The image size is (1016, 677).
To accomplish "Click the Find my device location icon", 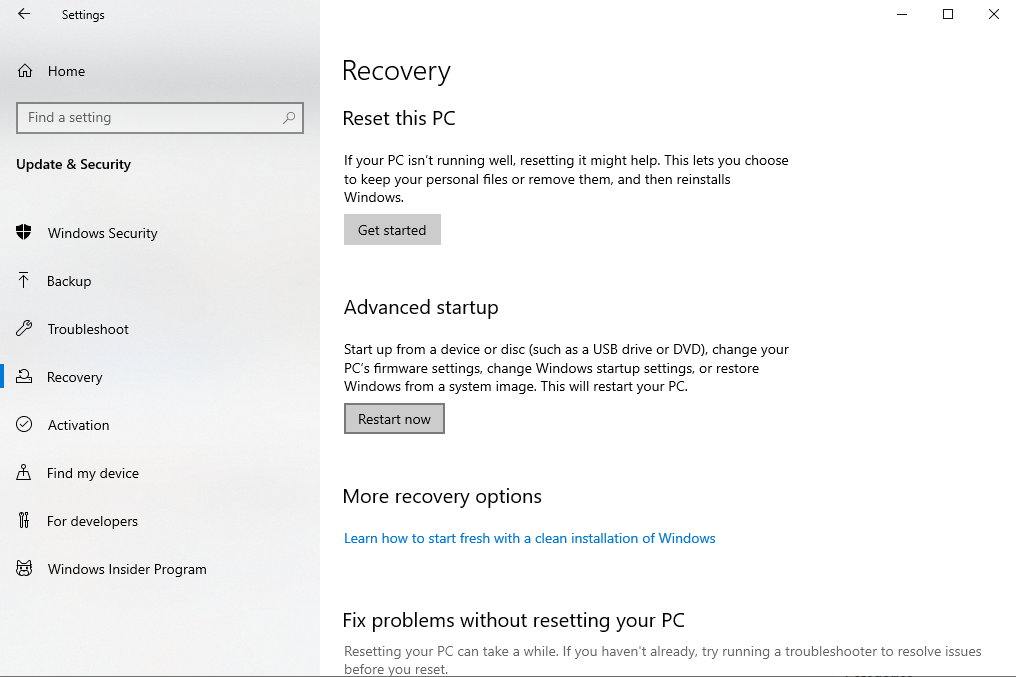I will (23, 473).
